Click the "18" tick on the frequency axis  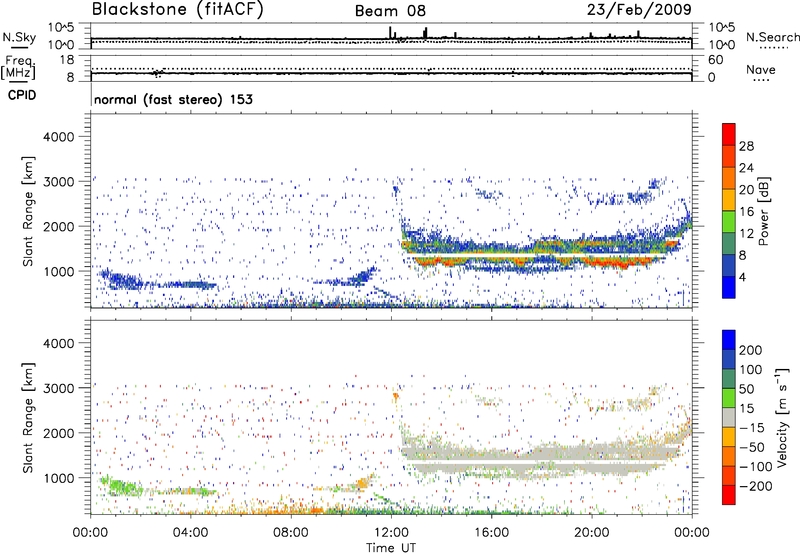67,60
